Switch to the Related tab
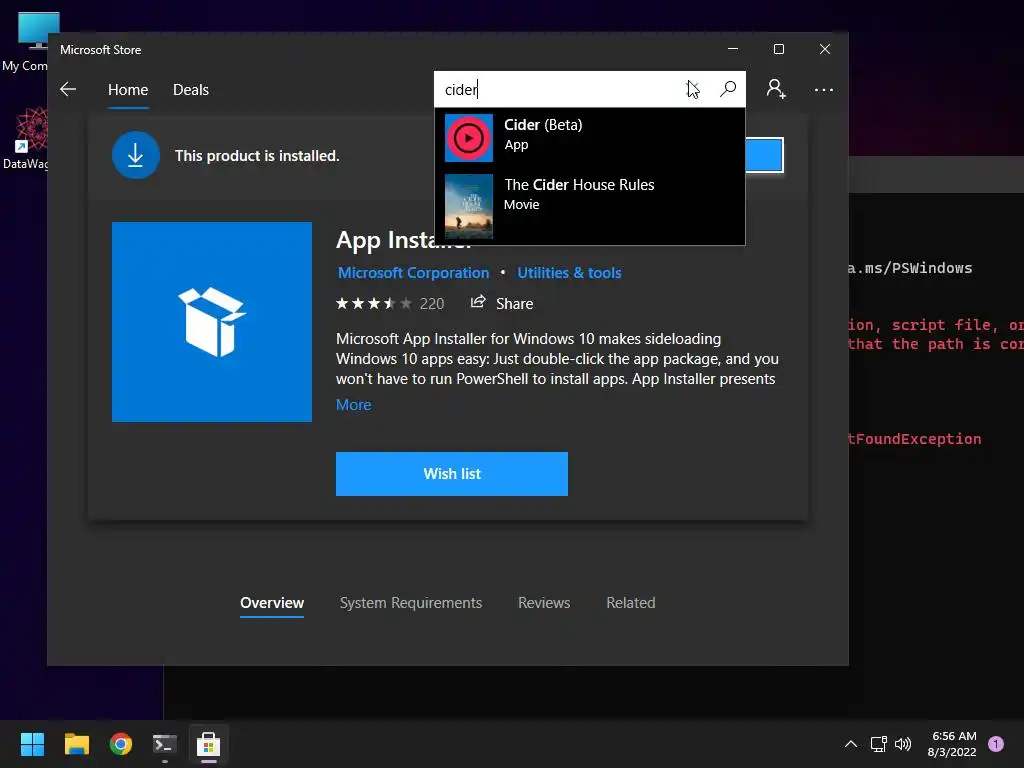Image resolution: width=1024 pixels, height=768 pixels. pyautogui.click(x=630, y=603)
